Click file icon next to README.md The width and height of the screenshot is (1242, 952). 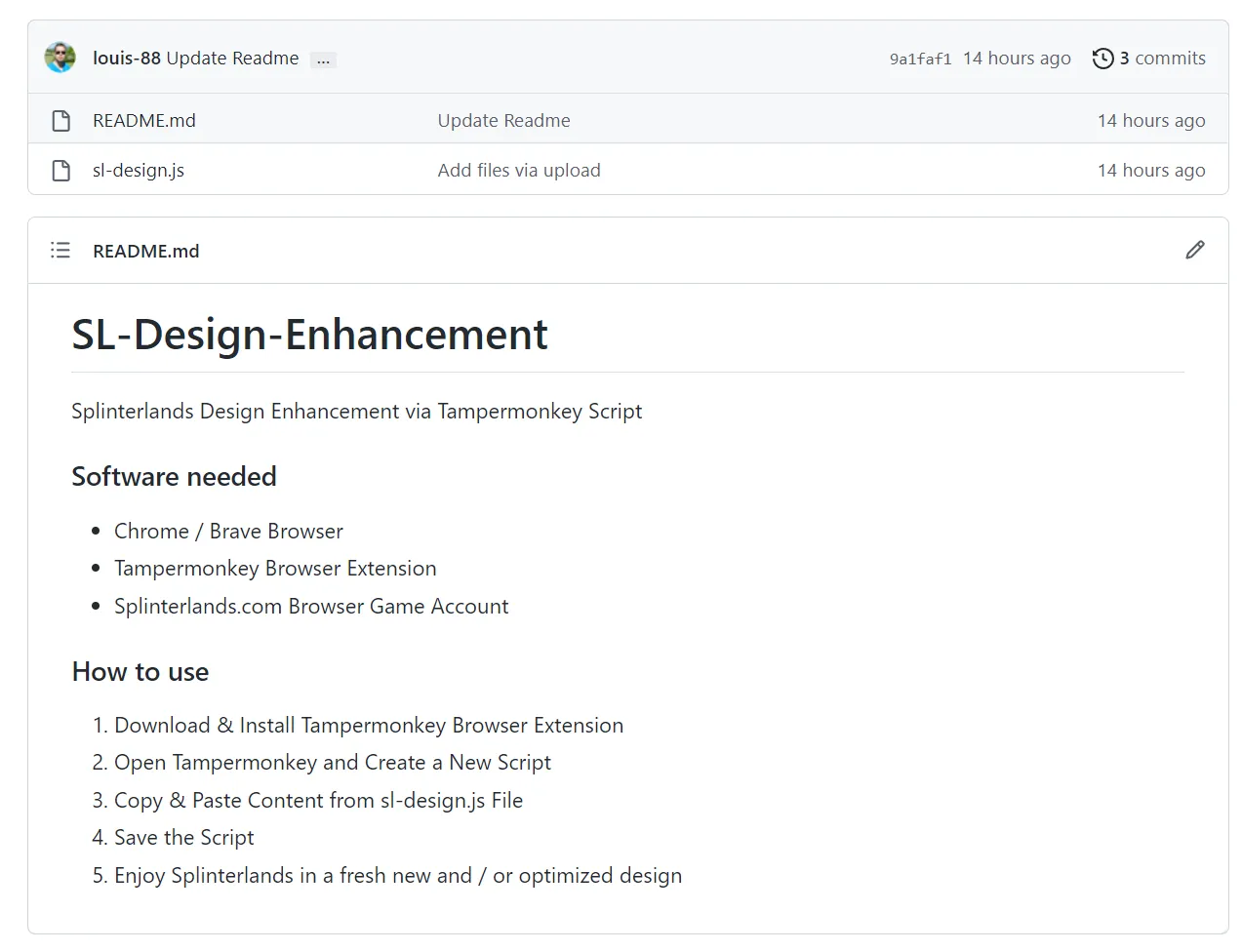coord(61,121)
